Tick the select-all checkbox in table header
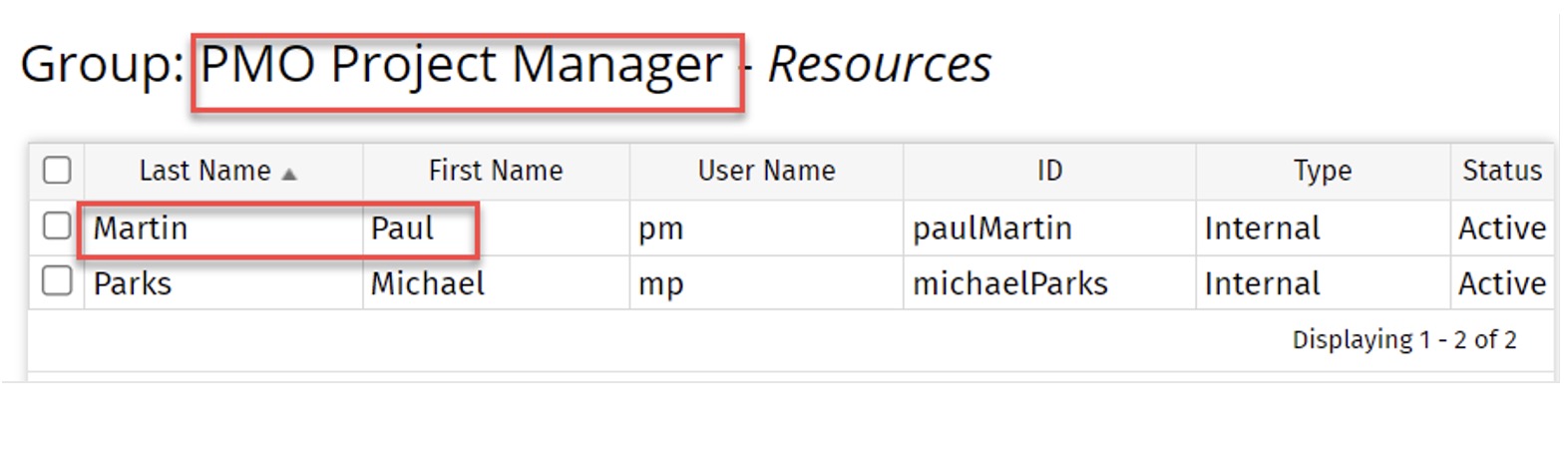Image resolution: width=1568 pixels, height=453 pixels. (x=57, y=171)
